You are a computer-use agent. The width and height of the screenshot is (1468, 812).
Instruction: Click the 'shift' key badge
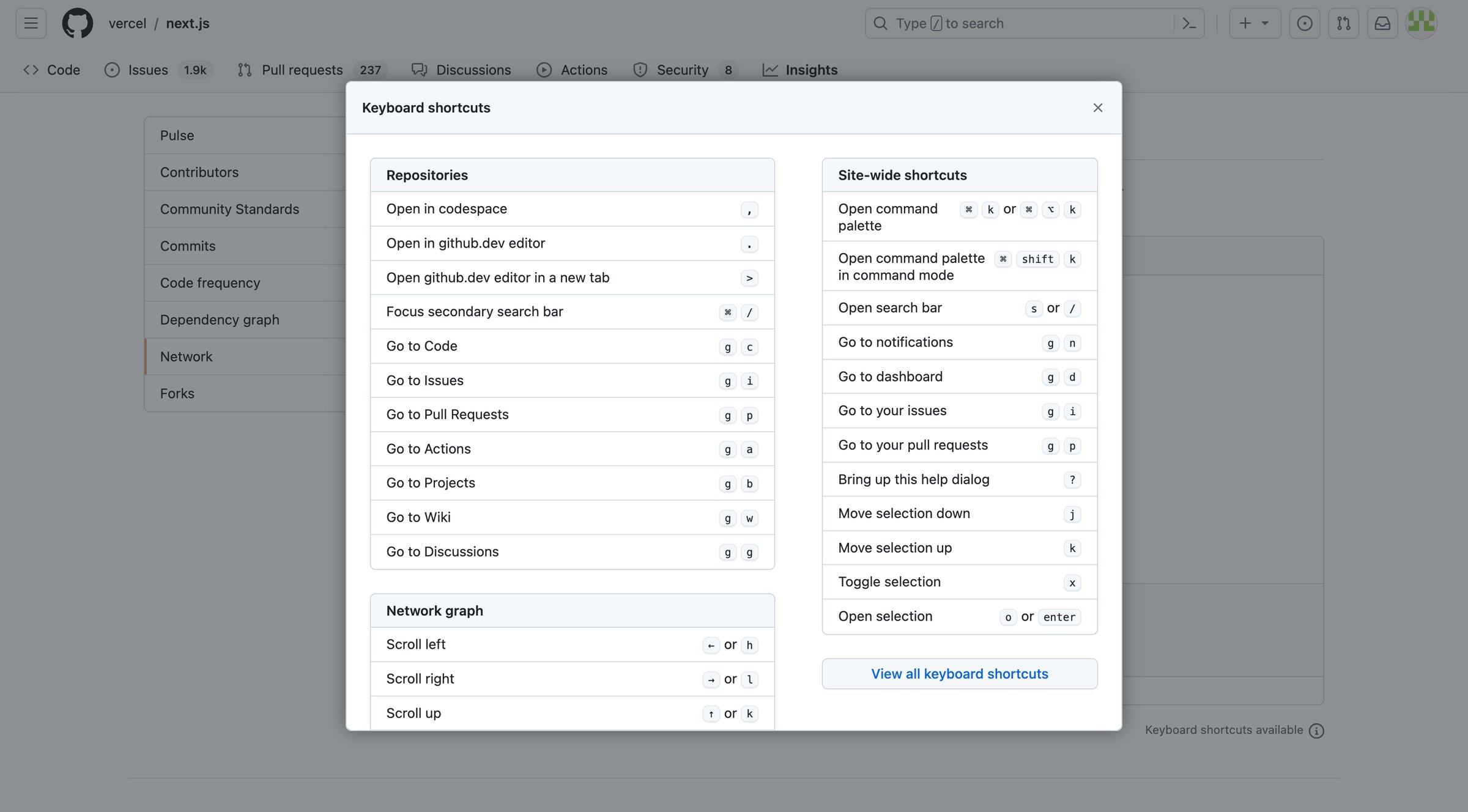pyautogui.click(x=1037, y=259)
